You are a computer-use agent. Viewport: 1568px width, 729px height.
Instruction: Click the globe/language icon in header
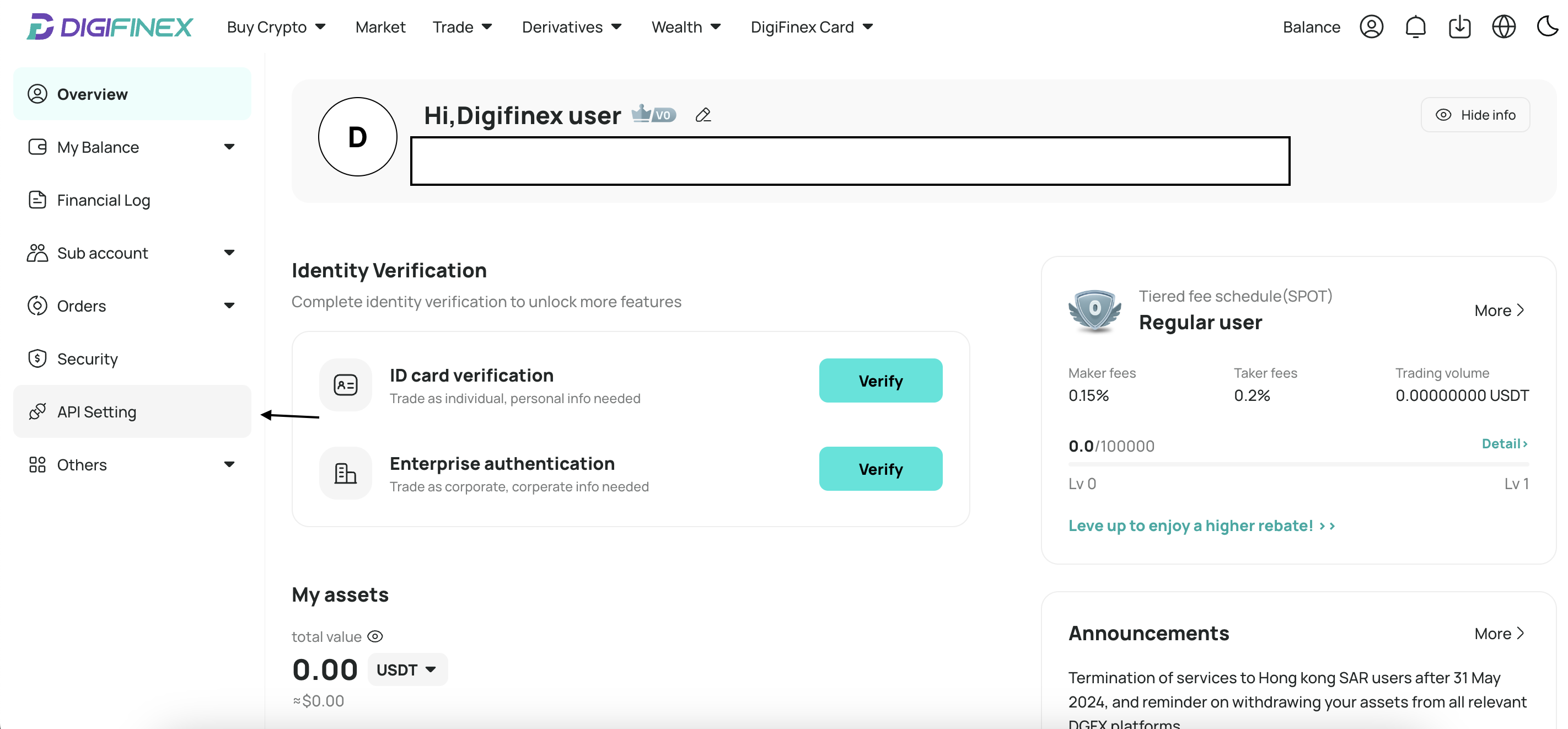point(1504,26)
